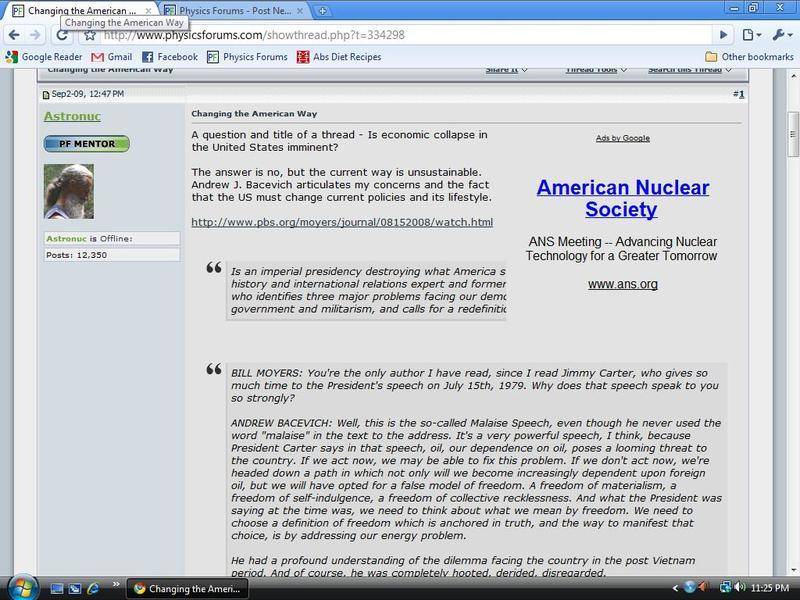Open the Abs Diet Recipes bookmark
Screen dimensions: 800x600
click(x=339, y=57)
